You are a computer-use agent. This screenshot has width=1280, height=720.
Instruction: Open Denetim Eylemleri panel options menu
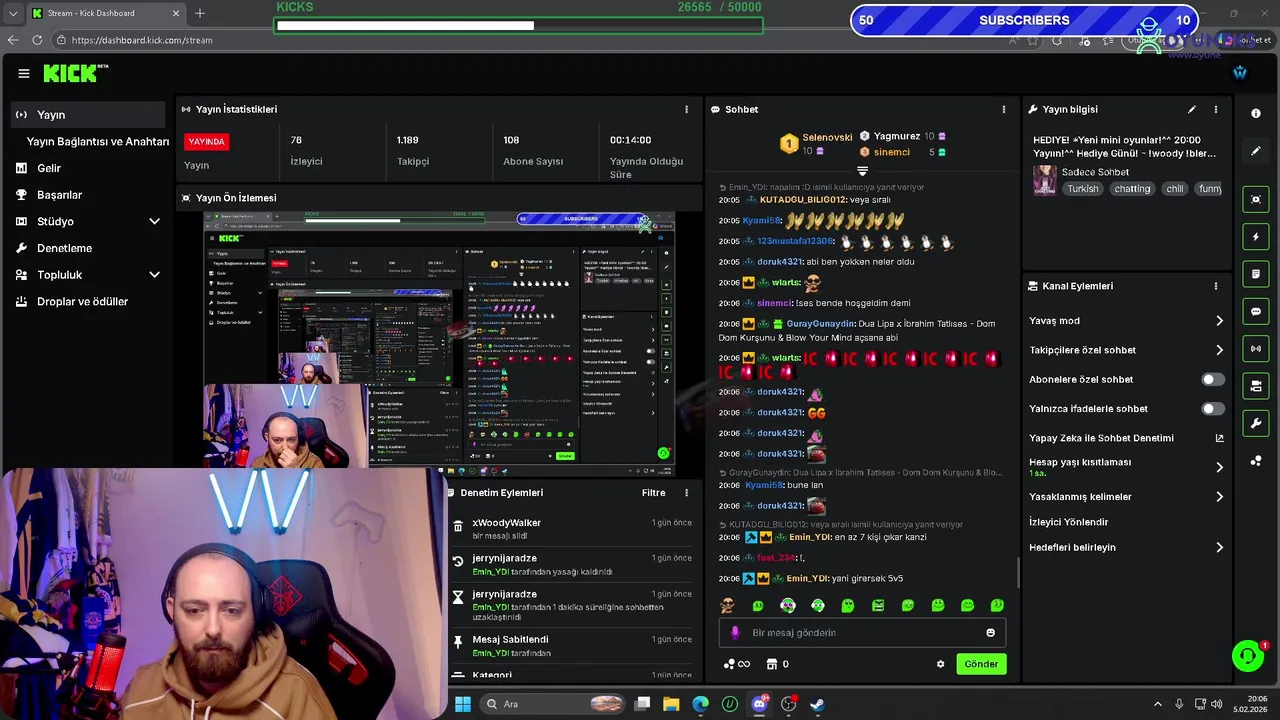(x=686, y=493)
